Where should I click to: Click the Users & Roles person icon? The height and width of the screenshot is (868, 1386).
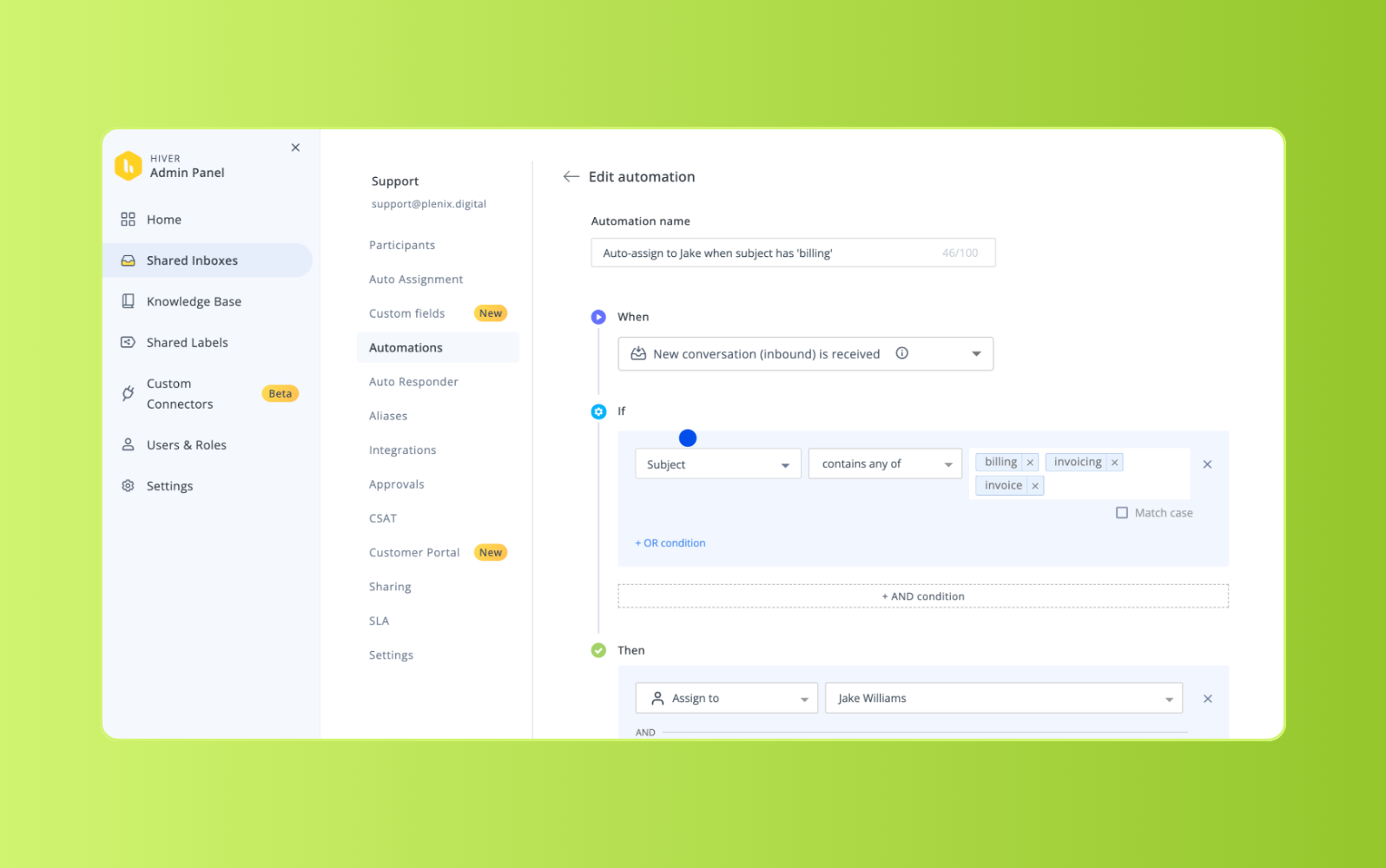[128, 444]
